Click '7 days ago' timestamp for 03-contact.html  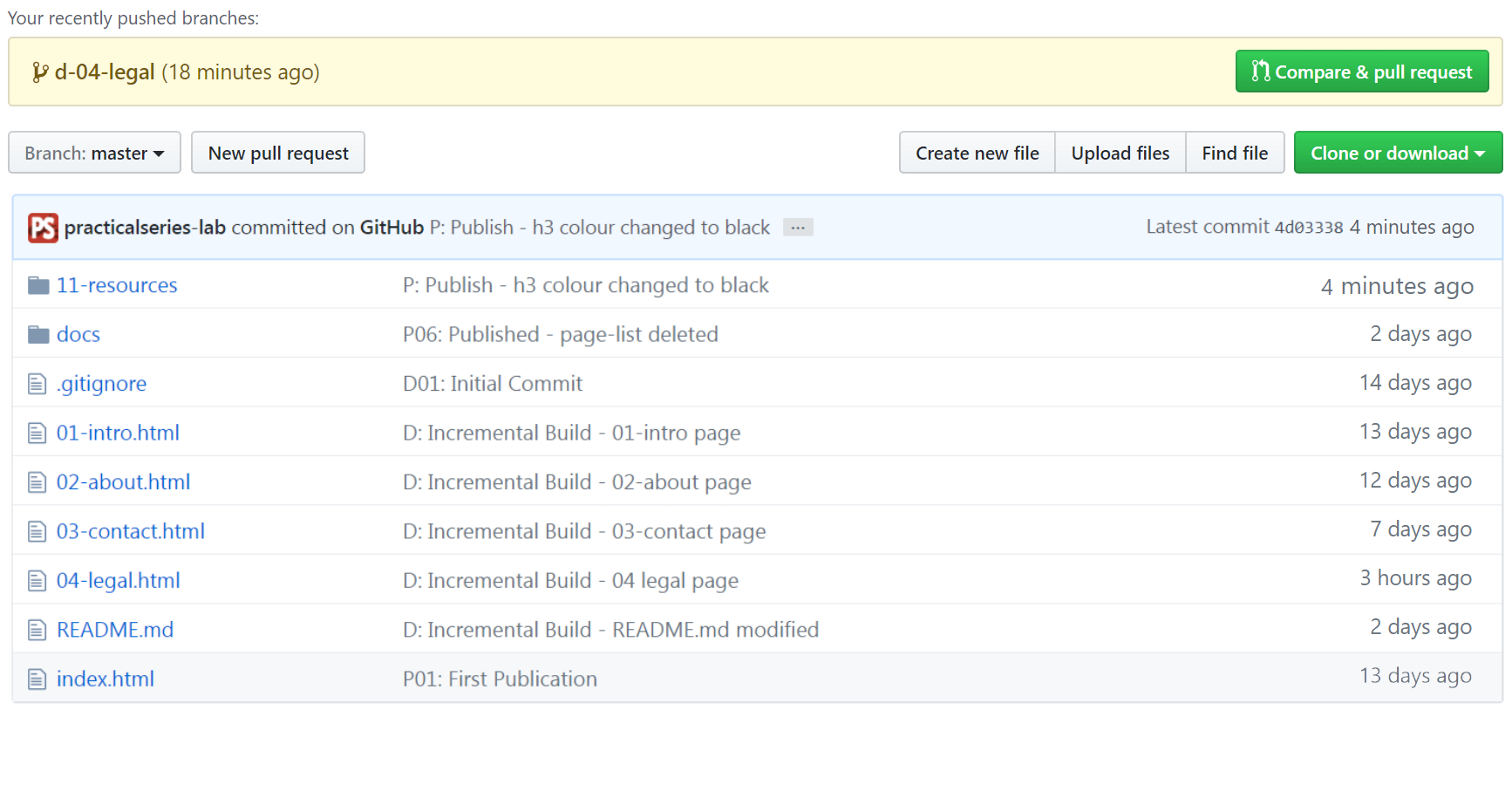click(1421, 529)
